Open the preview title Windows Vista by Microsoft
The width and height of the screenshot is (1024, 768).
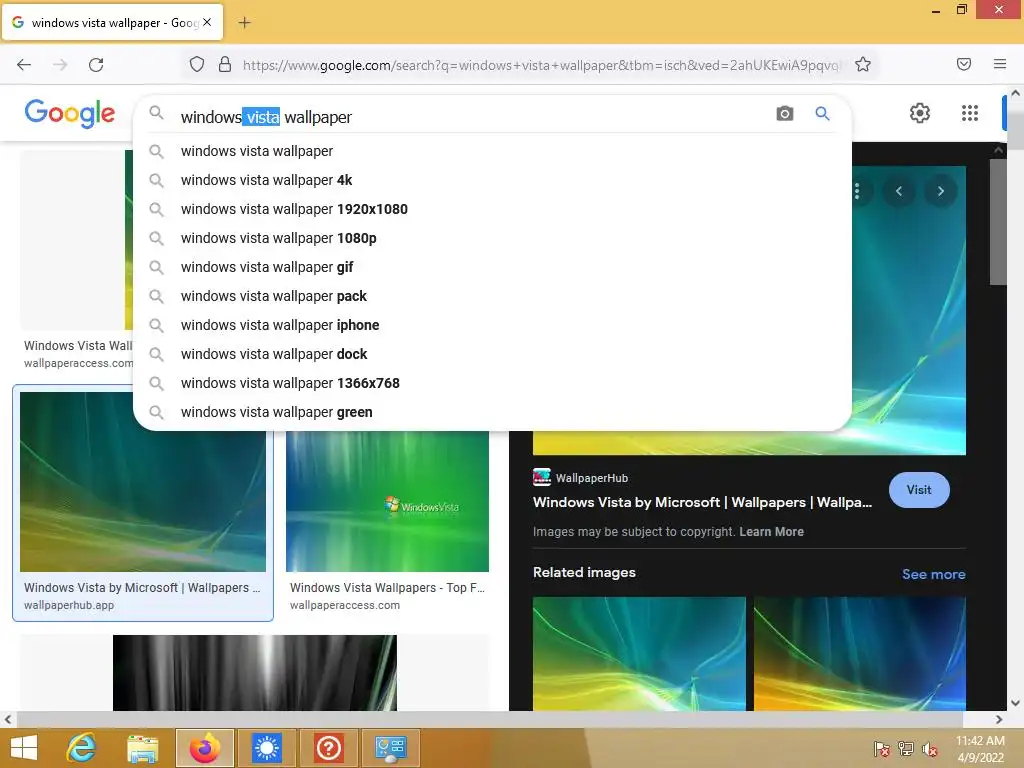click(702, 502)
